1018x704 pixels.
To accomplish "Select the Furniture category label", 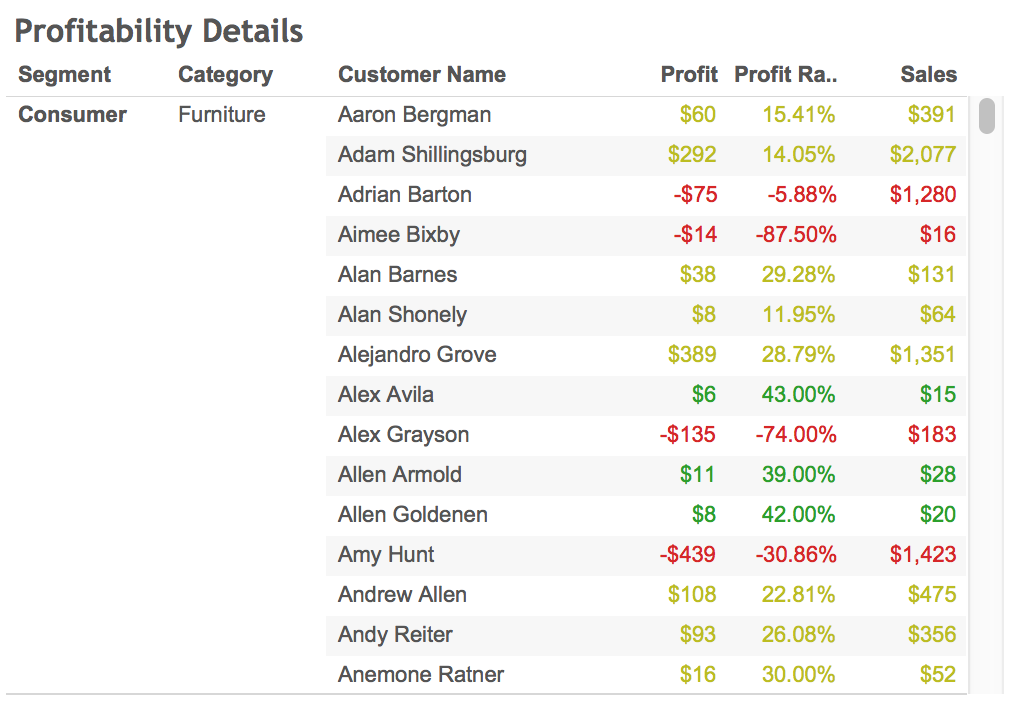I will (222, 114).
